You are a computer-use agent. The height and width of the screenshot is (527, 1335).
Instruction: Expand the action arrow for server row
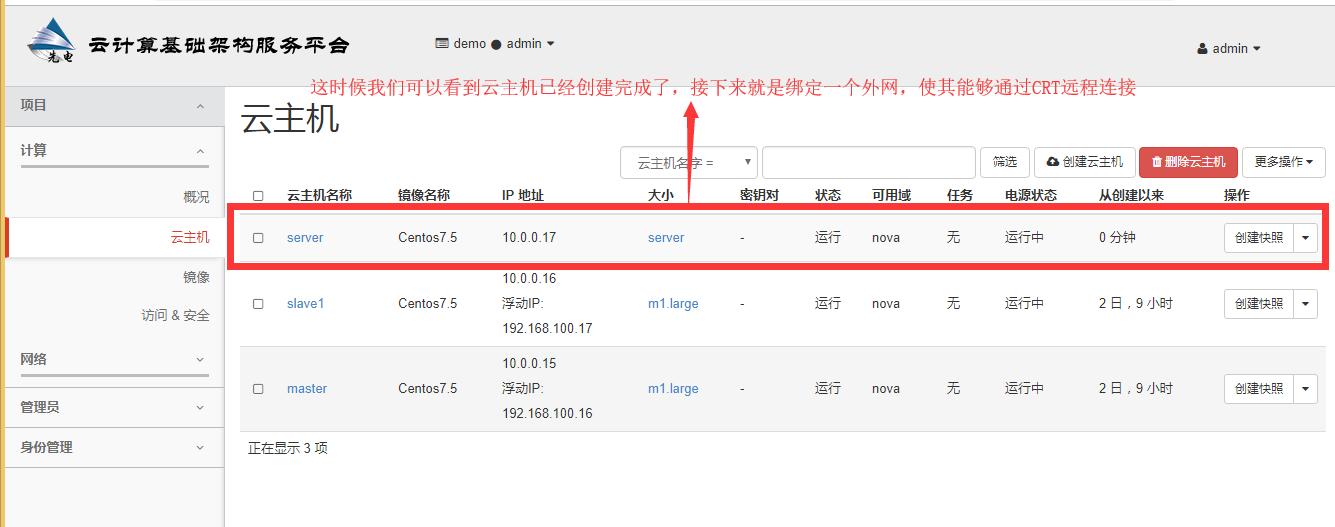tap(1306, 238)
